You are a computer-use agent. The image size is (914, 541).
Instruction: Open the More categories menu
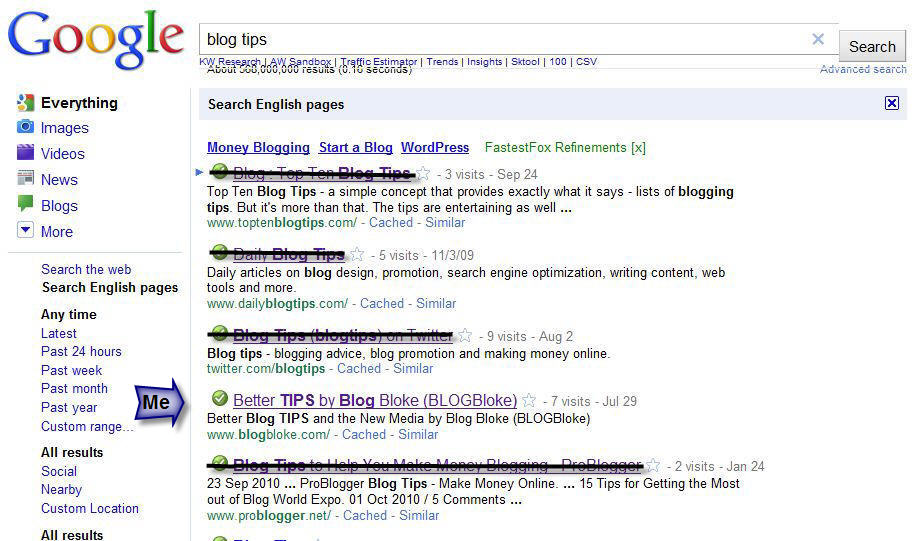point(57,231)
